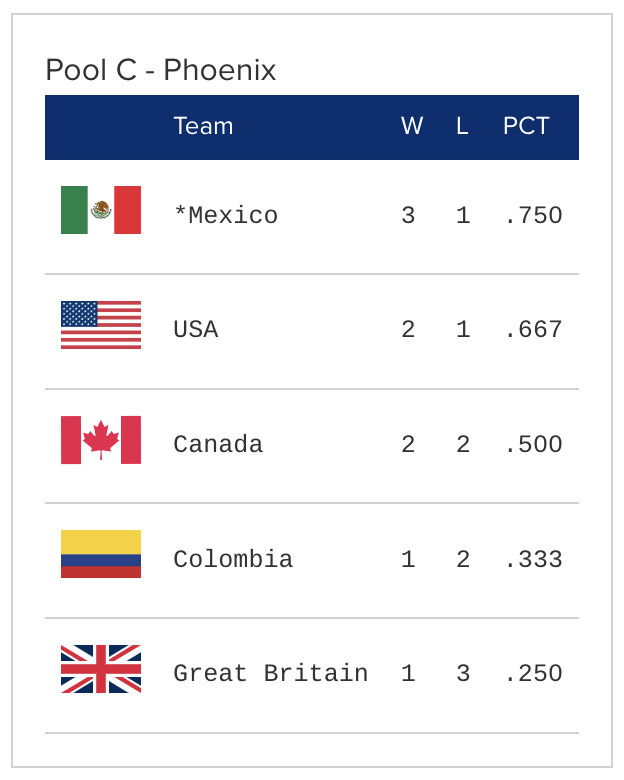
Task: Open the Colombia team entry
Action: tap(233, 559)
